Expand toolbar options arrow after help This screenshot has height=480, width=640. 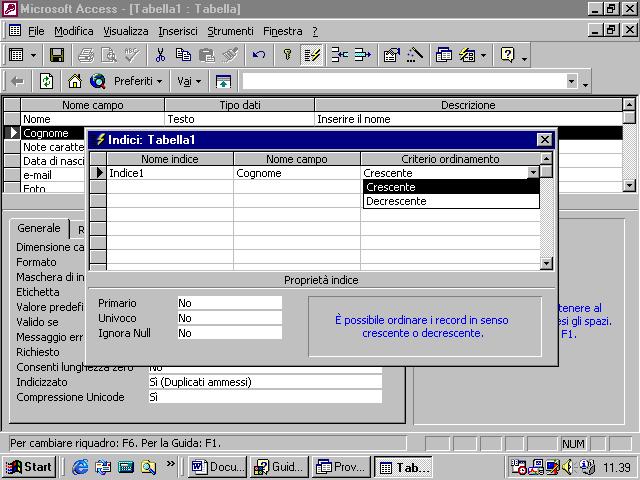(x=524, y=58)
